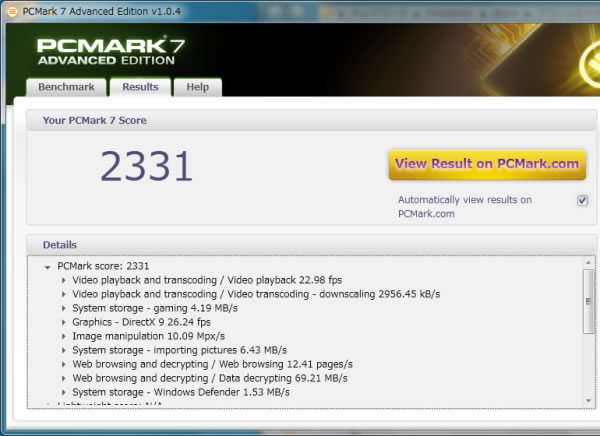Switch to the Benchmark tab

coord(66,87)
